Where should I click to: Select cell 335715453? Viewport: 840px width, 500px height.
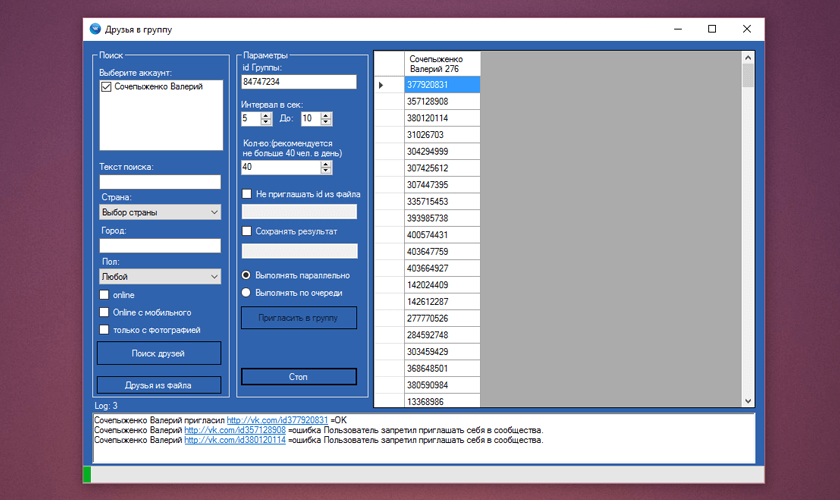coord(442,202)
